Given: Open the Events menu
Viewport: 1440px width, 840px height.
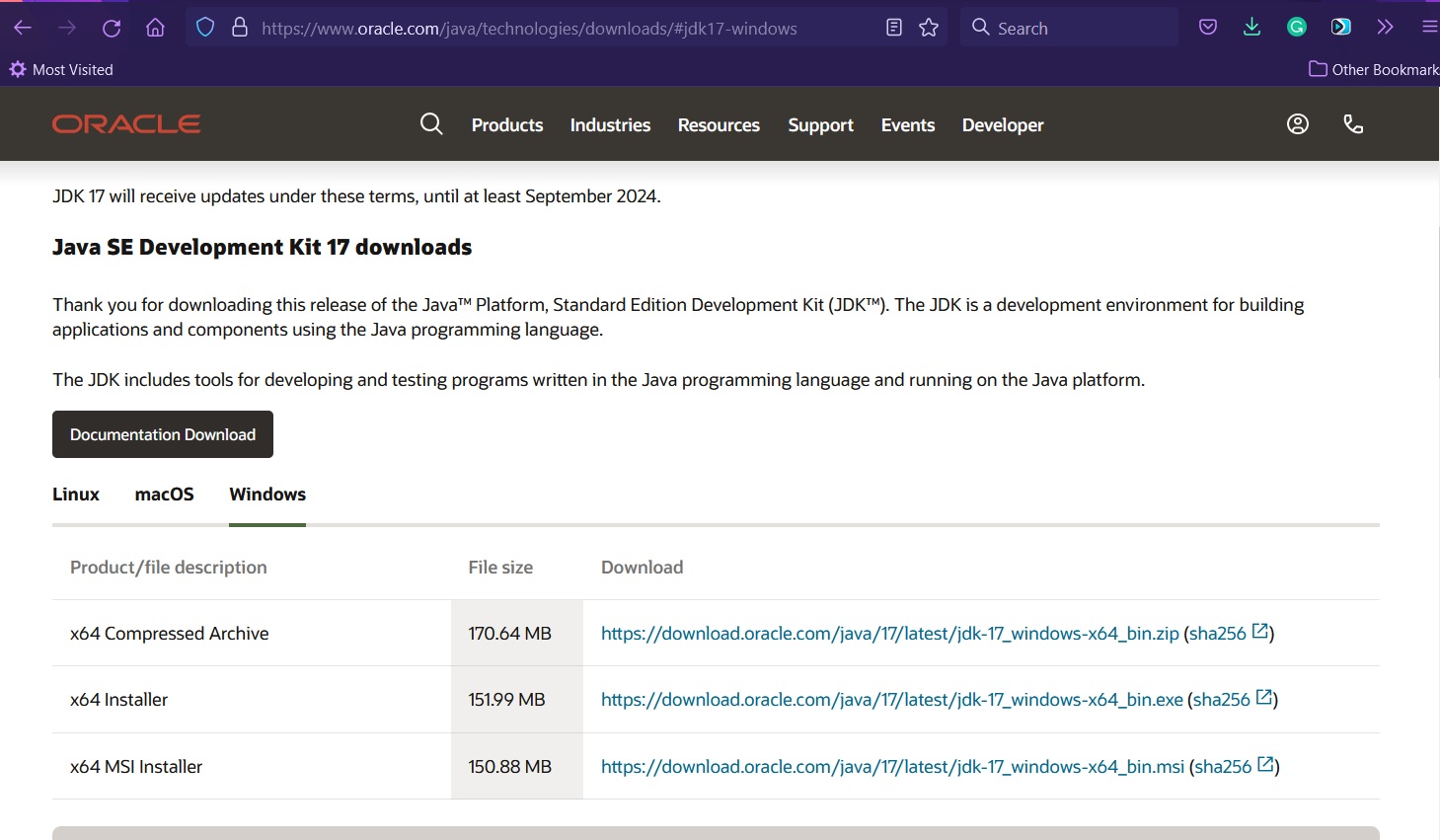Looking at the screenshot, I should point(908,125).
